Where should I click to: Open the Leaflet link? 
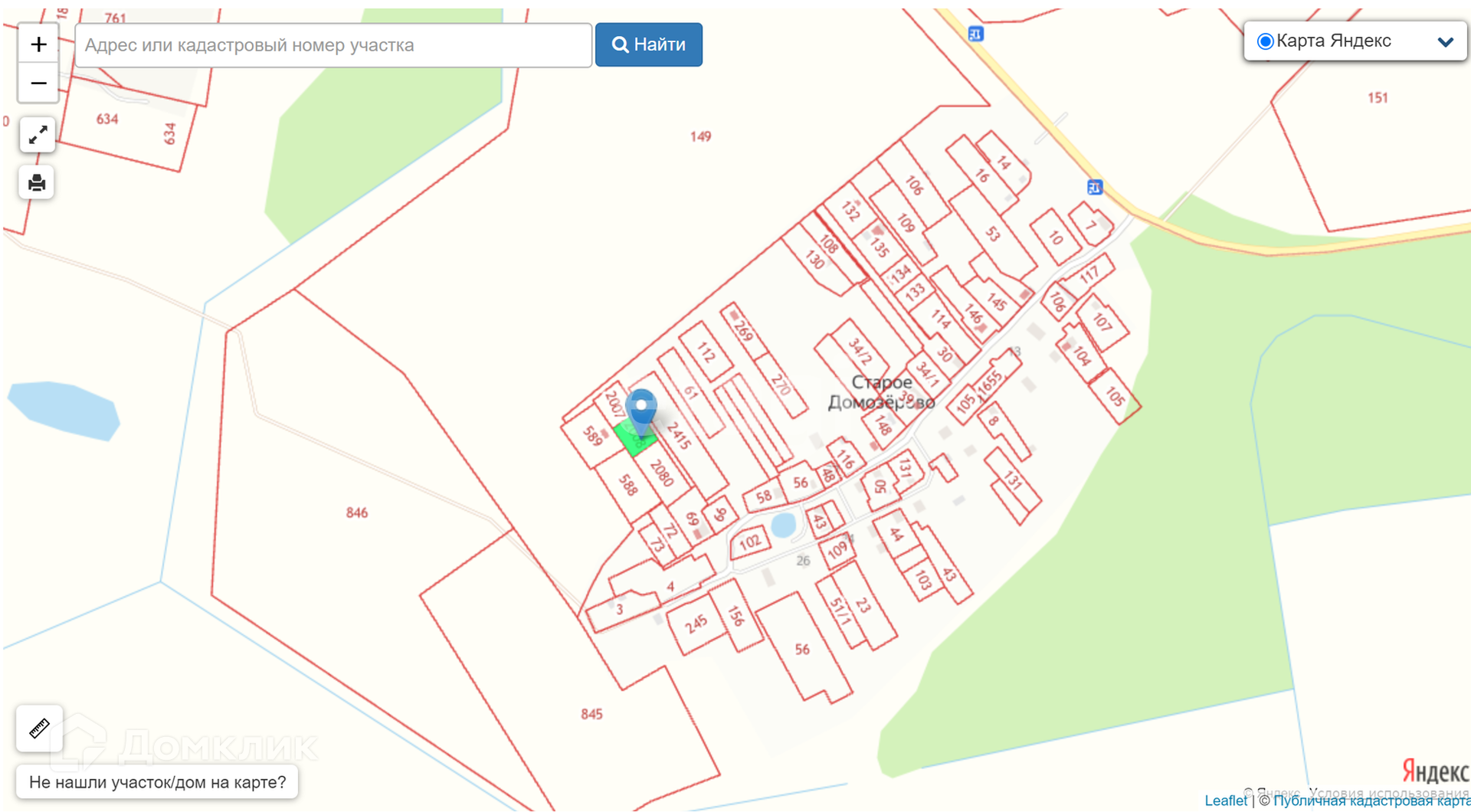click(1226, 801)
